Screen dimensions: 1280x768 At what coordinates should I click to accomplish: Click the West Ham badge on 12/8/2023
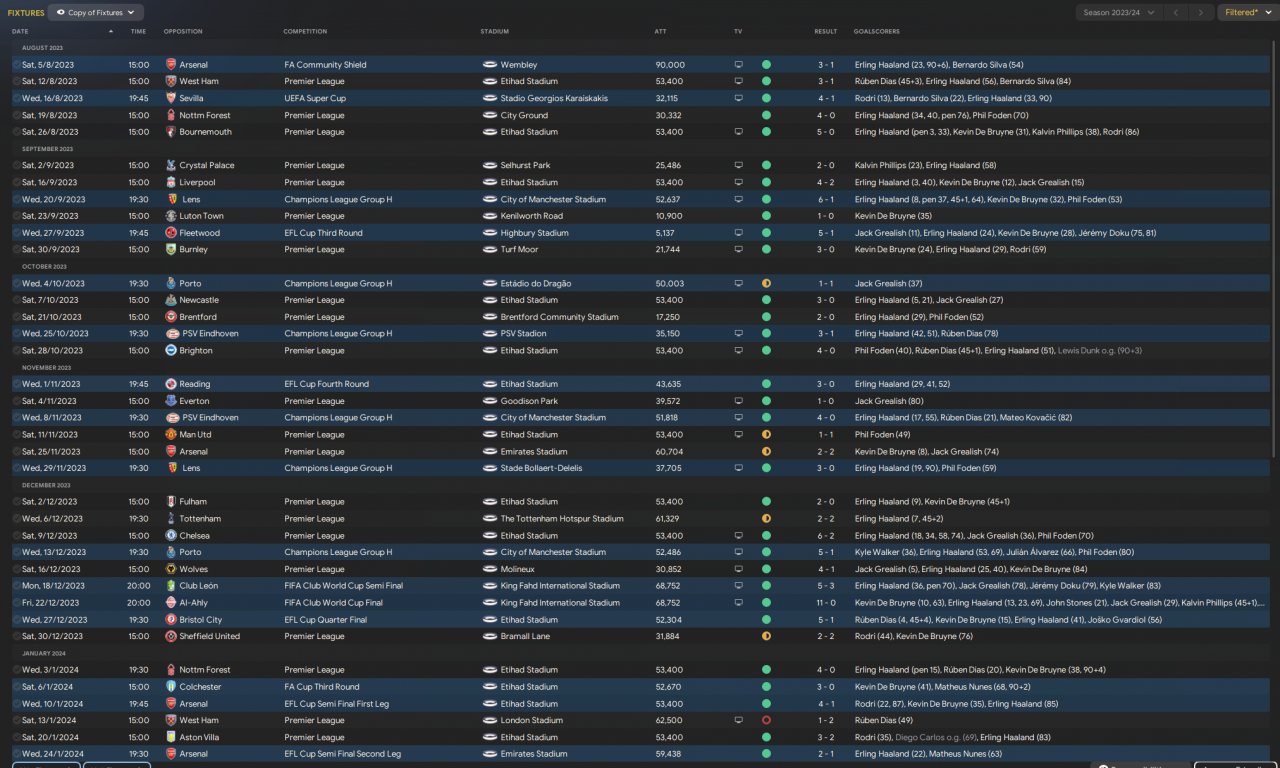[x=171, y=81]
